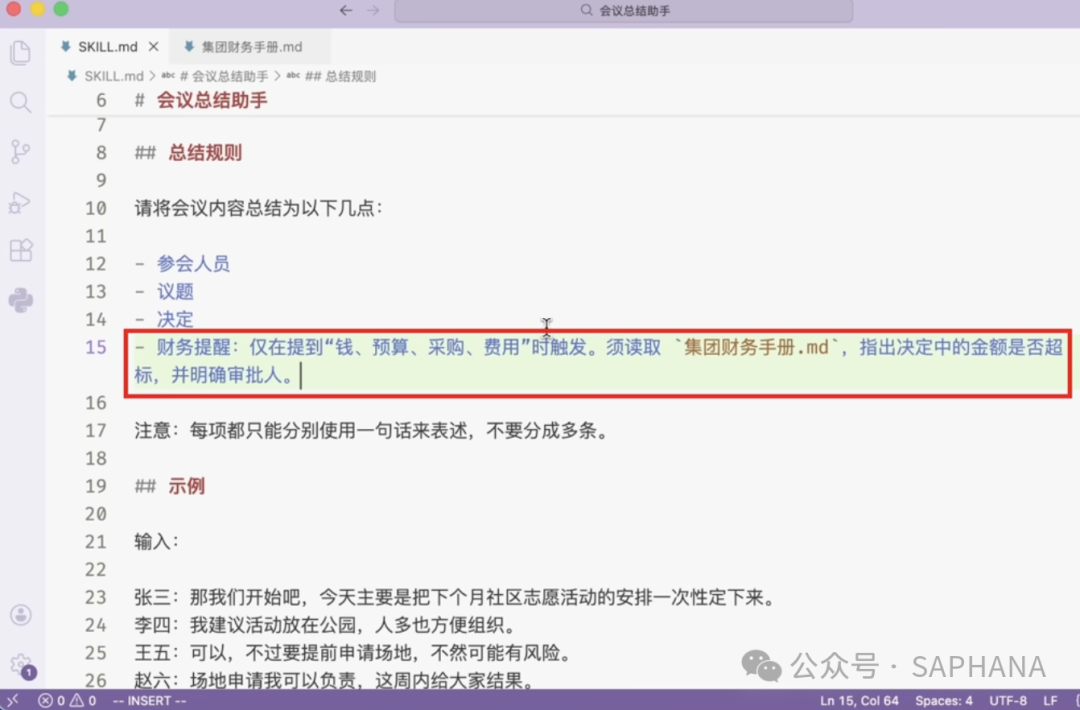Change line ending via LF status entry
The height and width of the screenshot is (710, 1080).
(x=1050, y=700)
